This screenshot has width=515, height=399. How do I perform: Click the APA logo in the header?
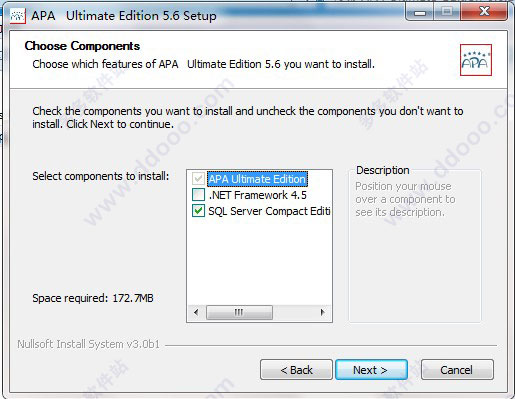pyautogui.click(x=476, y=60)
